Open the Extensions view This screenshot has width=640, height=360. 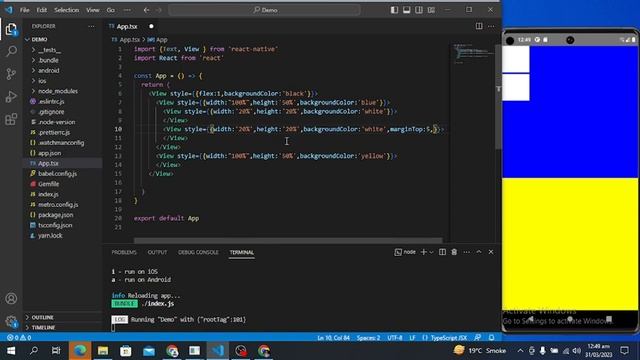[11, 119]
